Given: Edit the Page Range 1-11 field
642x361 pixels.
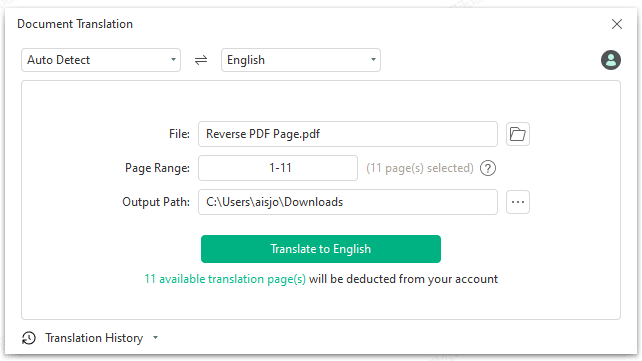Looking at the screenshot, I should coord(278,168).
